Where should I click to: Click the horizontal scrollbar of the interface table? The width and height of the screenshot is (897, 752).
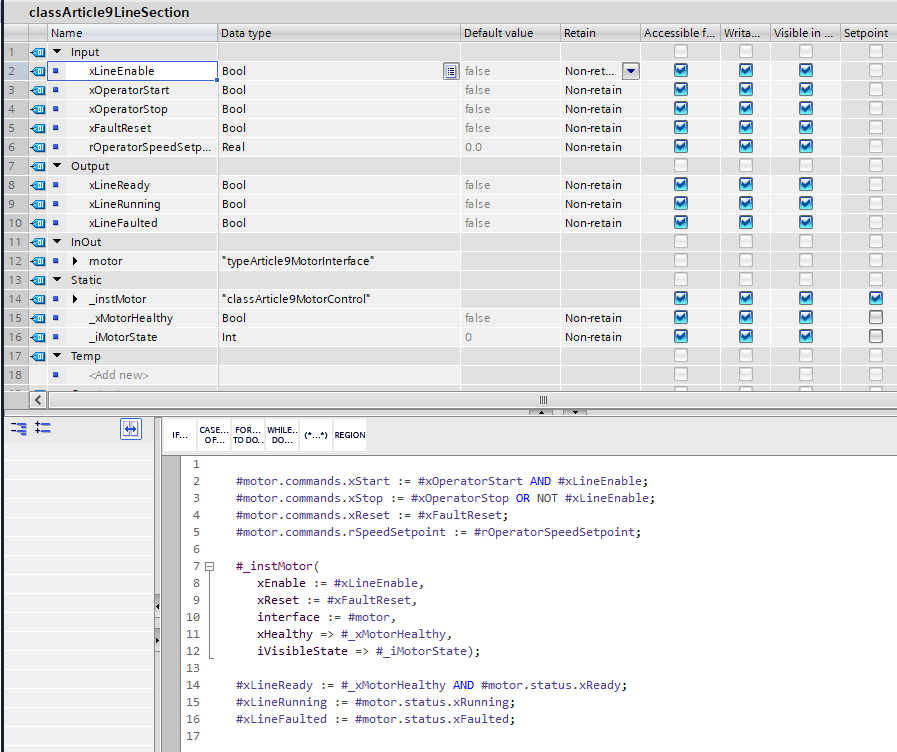point(473,400)
